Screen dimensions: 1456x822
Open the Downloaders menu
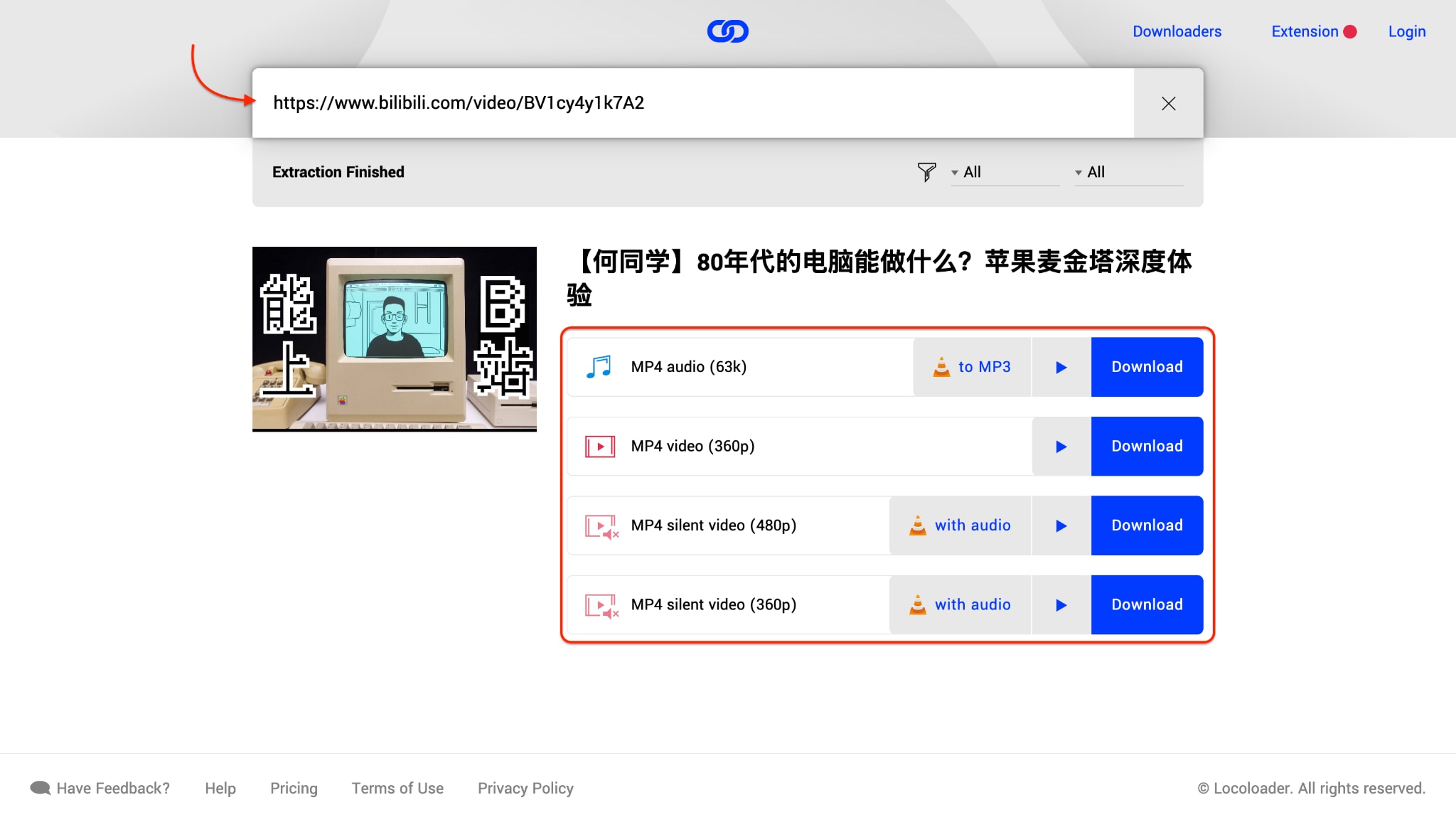point(1177,31)
